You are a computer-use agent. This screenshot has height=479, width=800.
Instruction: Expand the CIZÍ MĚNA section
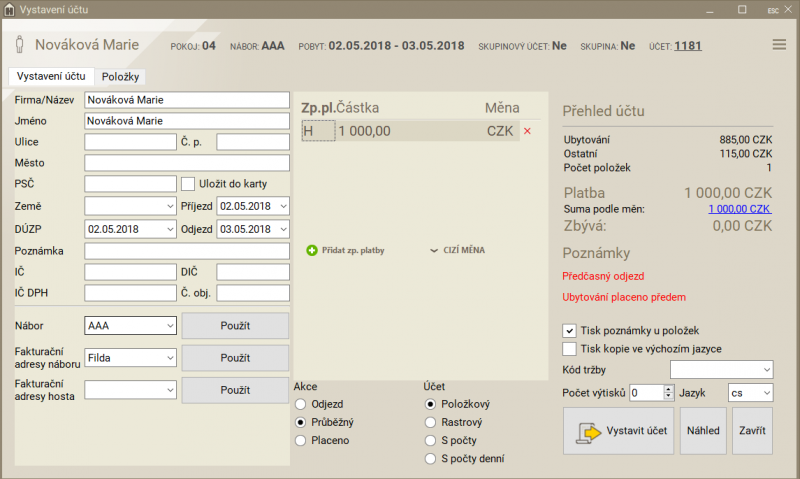pyautogui.click(x=457, y=250)
